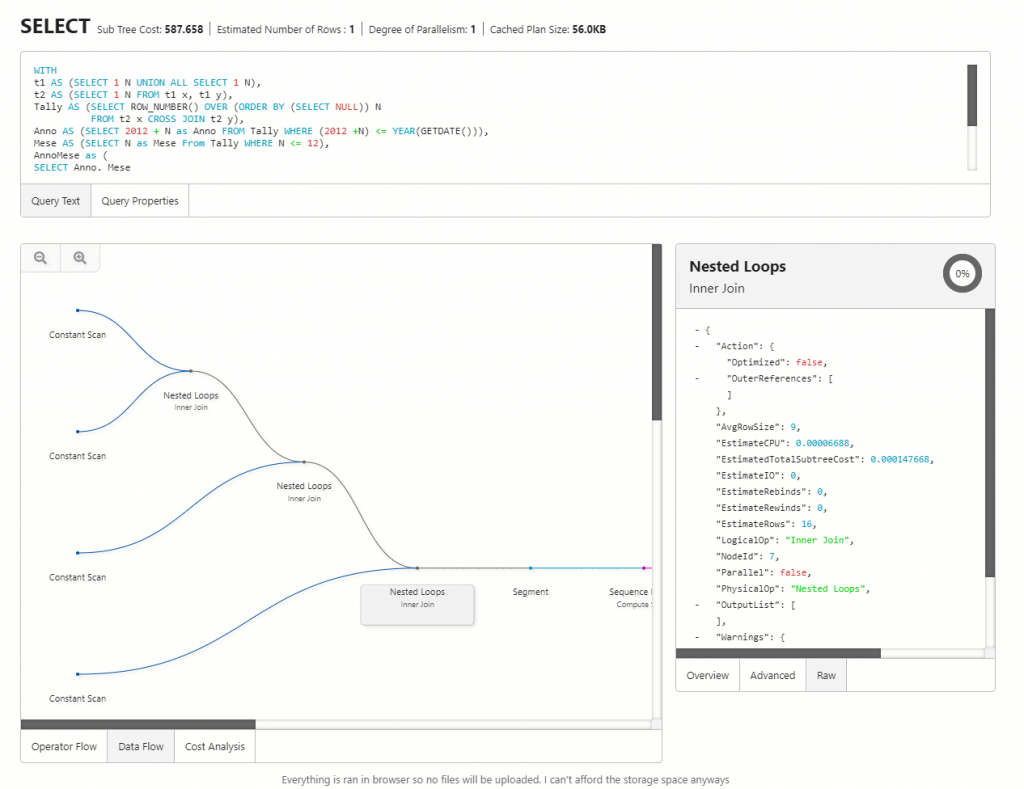Click the 0% cost circle indicator
The width and height of the screenshot is (1024, 789).
pyautogui.click(x=962, y=273)
